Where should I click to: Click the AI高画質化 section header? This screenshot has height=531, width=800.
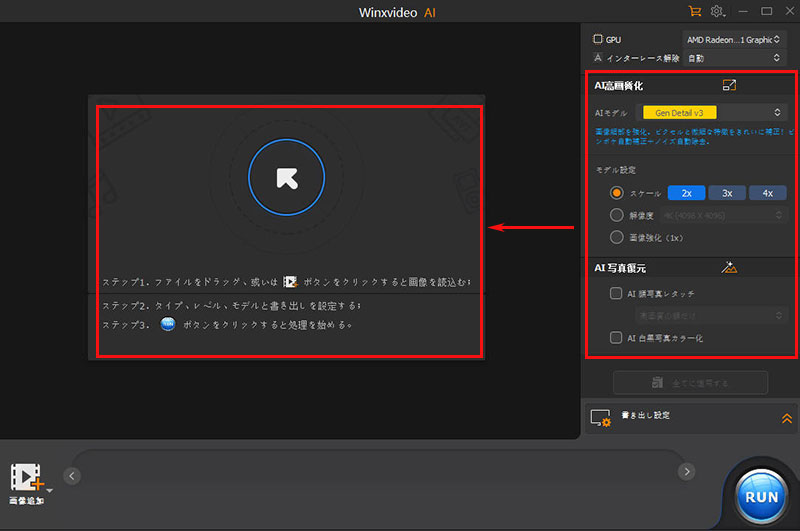click(x=618, y=86)
